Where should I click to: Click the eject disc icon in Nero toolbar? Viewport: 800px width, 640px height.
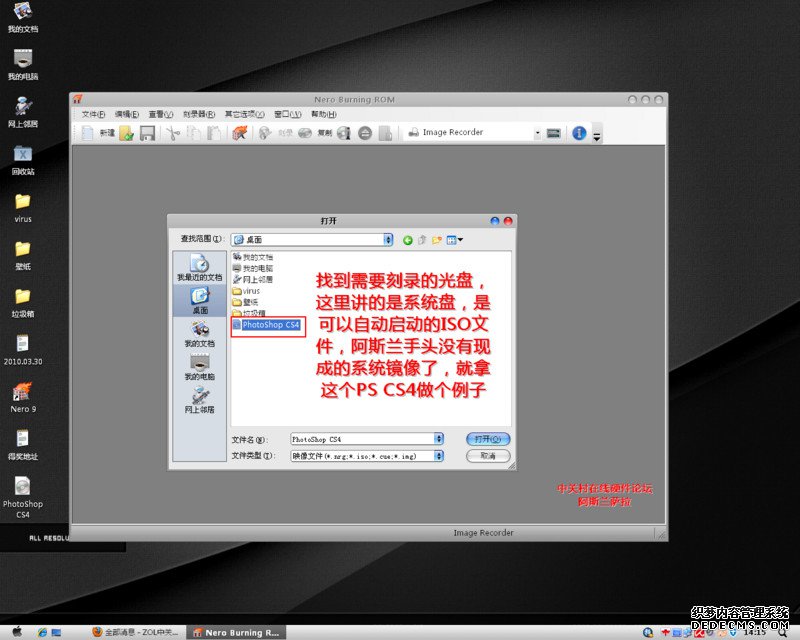pyautogui.click(x=365, y=133)
